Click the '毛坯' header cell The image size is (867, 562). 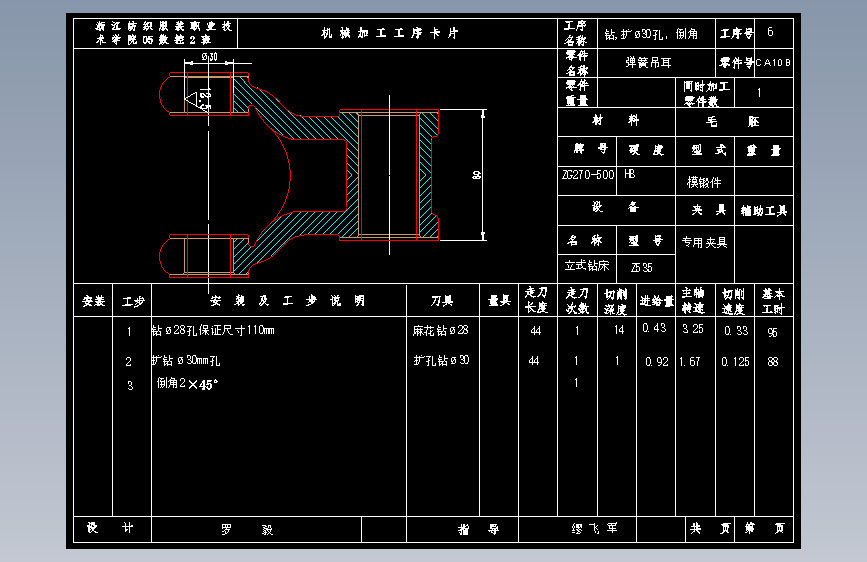tap(733, 121)
